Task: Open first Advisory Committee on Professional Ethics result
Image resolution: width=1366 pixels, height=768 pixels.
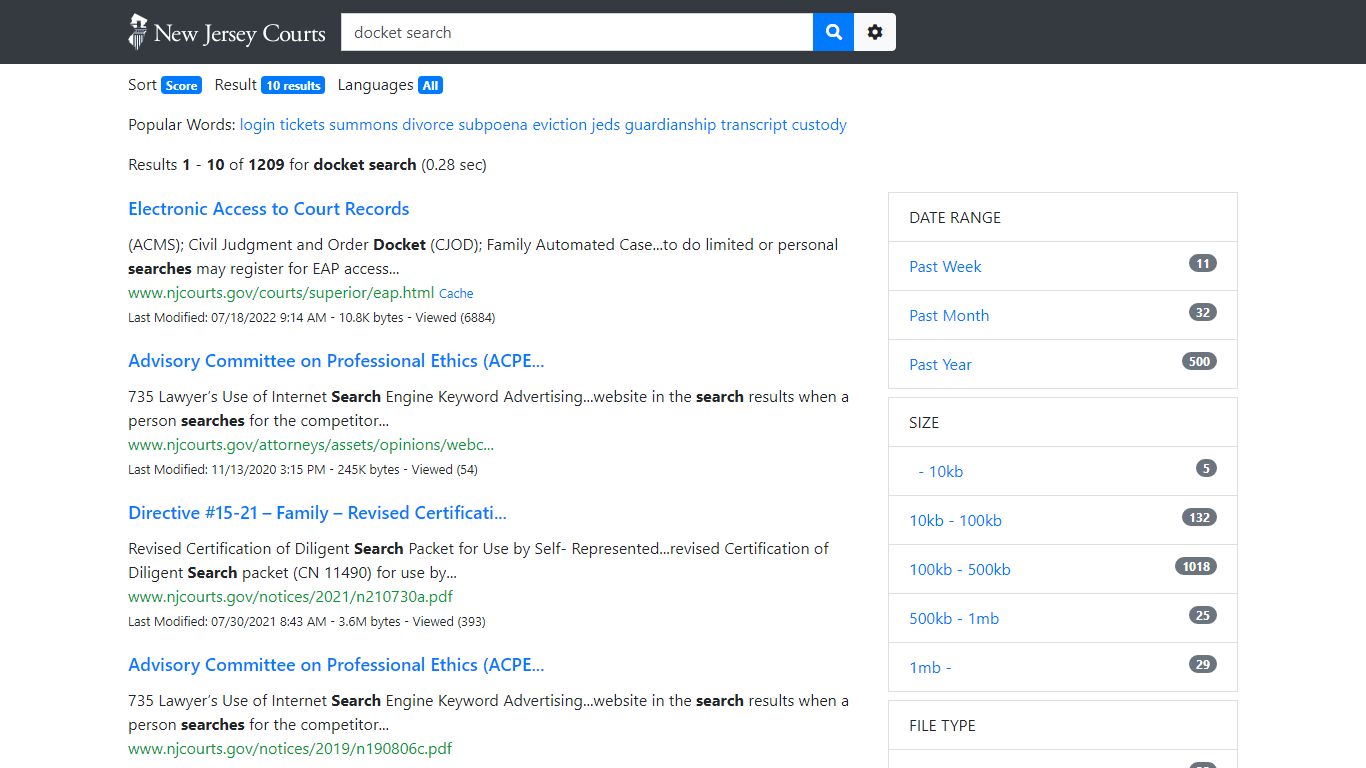Action: point(336,361)
